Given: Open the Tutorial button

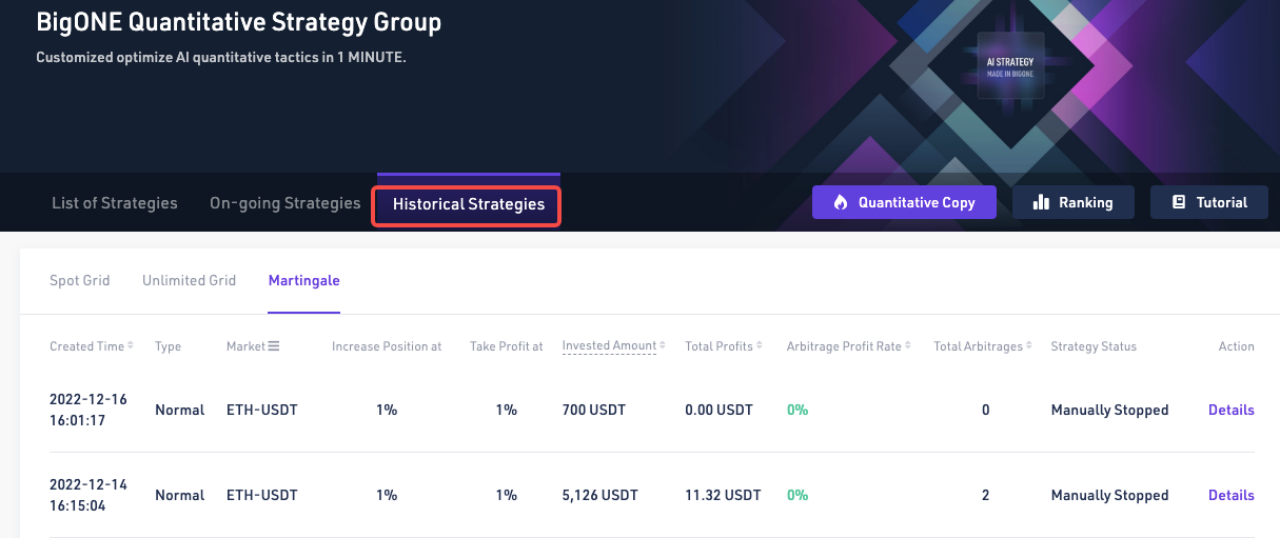Looking at the screenshot, I should [x=1209, y=202].
